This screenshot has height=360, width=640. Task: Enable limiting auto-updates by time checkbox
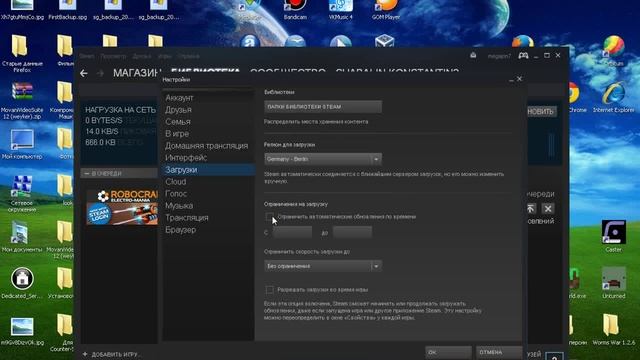[269, 217]
